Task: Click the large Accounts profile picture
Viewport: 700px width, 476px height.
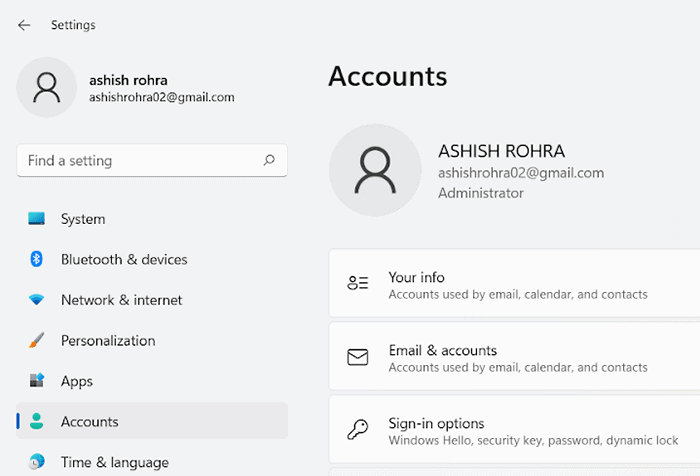Action: 375,171
